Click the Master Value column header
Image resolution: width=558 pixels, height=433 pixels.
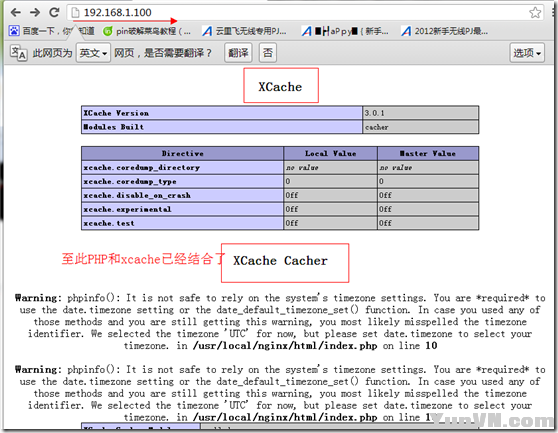pyautogui.click(x=428, y=153)
